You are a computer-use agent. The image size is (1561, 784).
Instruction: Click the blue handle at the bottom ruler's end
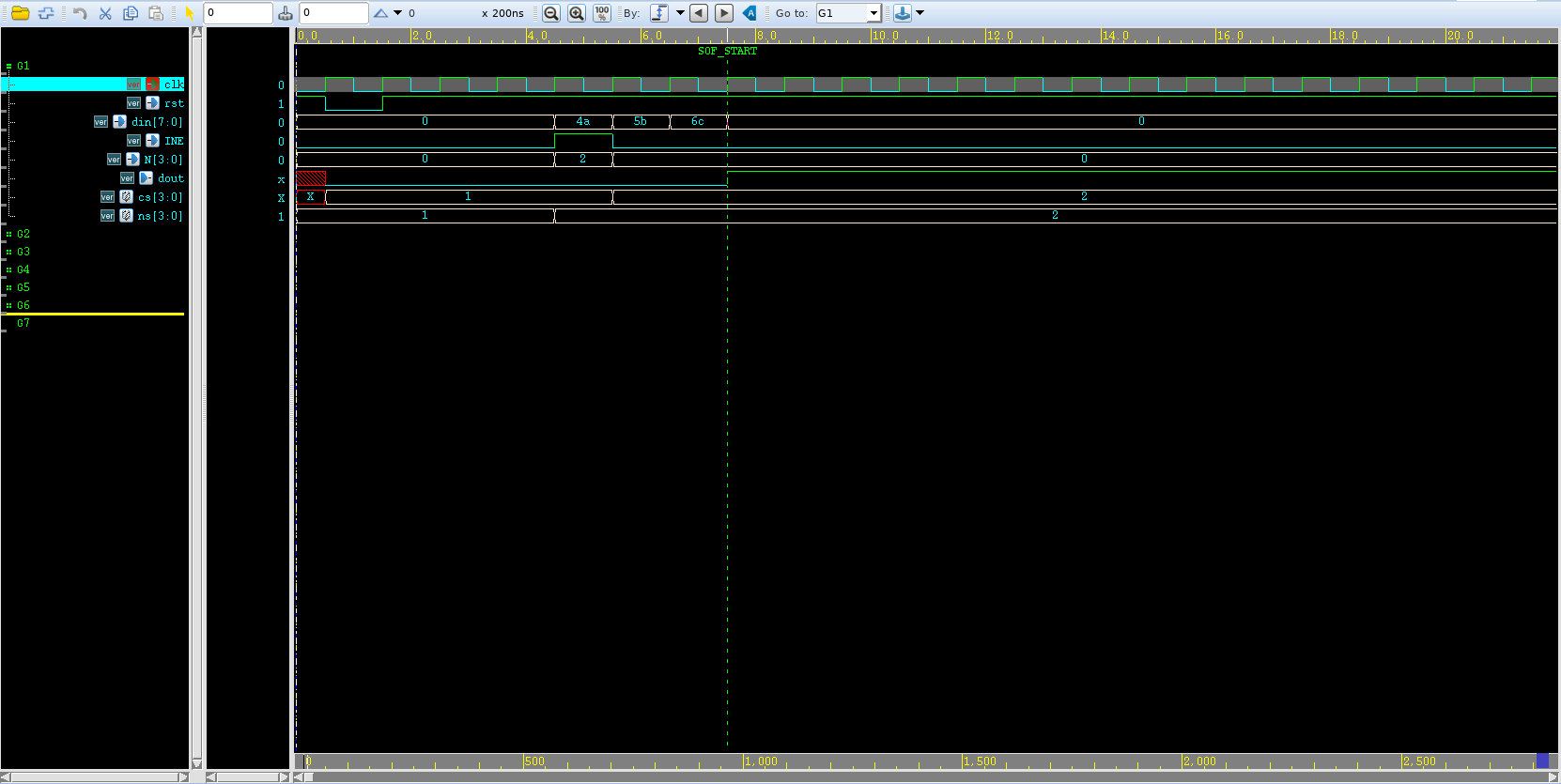(x=1542, y=761)
